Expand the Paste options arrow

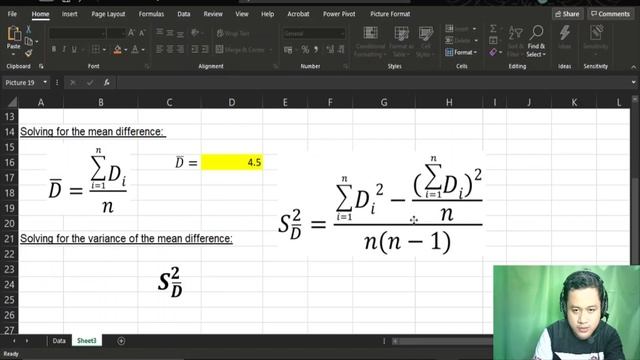[13, 54]
